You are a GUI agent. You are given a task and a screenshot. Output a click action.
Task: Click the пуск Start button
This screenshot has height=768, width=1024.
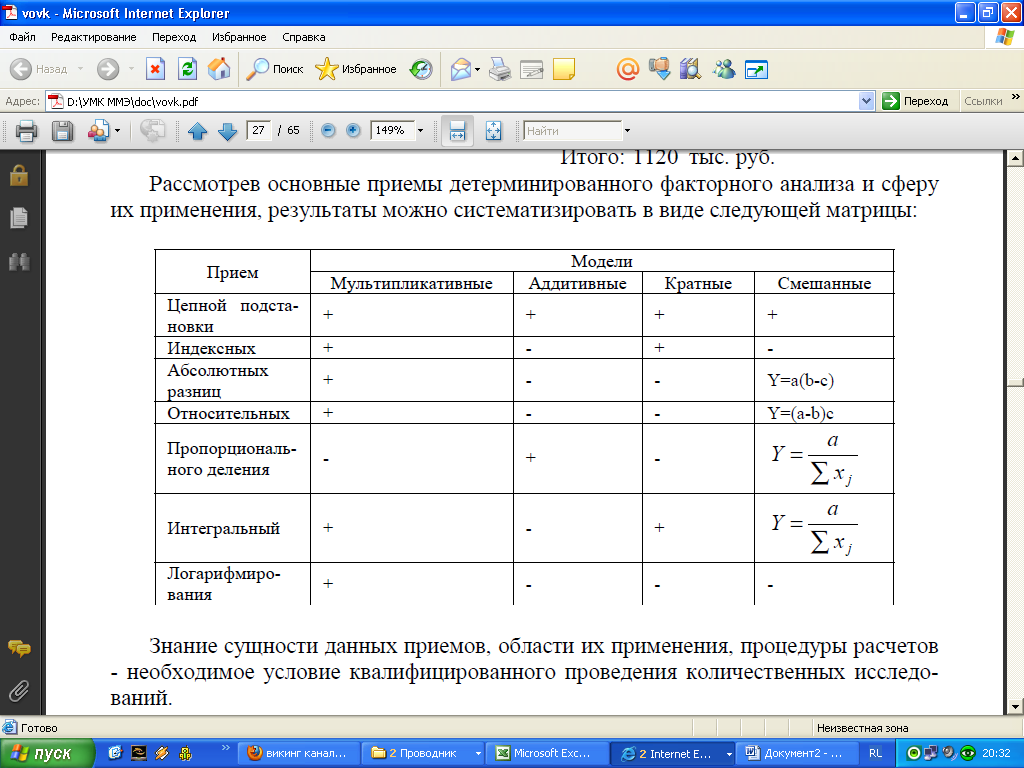[x=48, y=753]
